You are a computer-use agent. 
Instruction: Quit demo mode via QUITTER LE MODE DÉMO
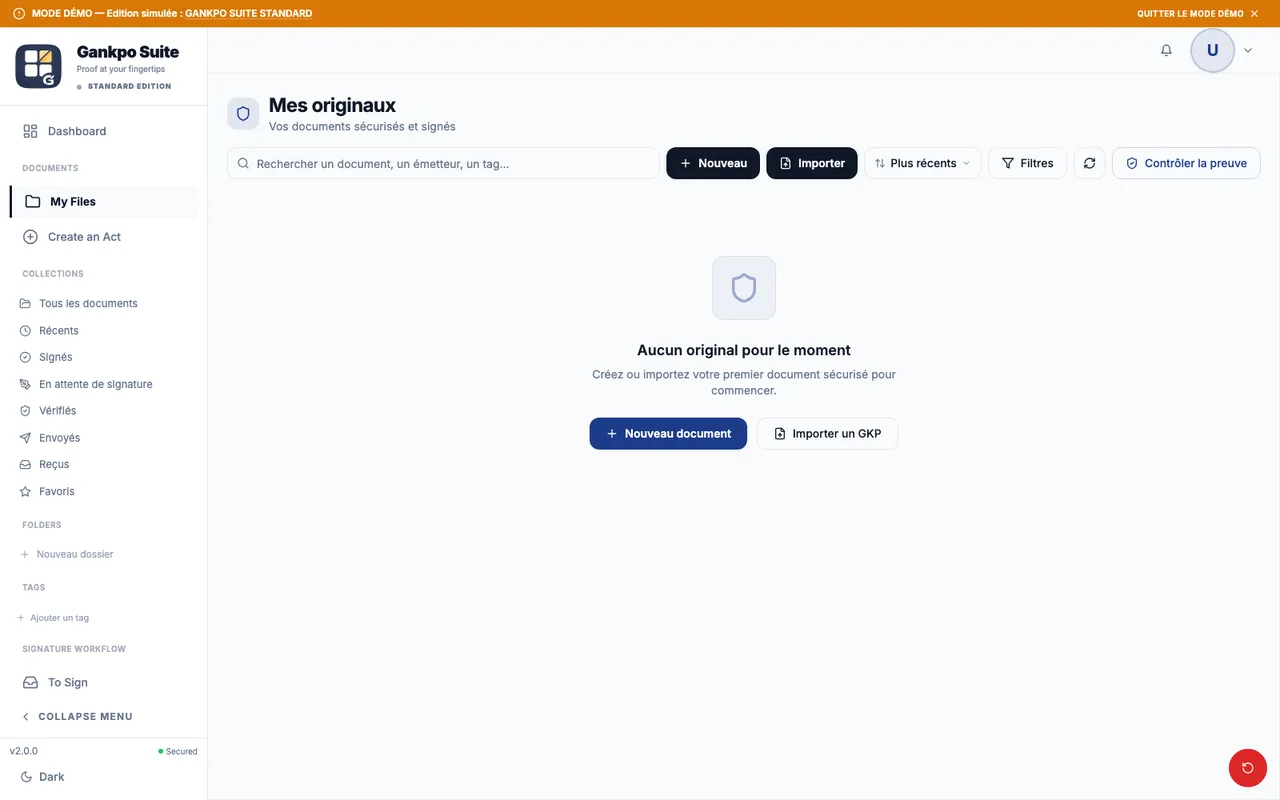(1198, 14)
